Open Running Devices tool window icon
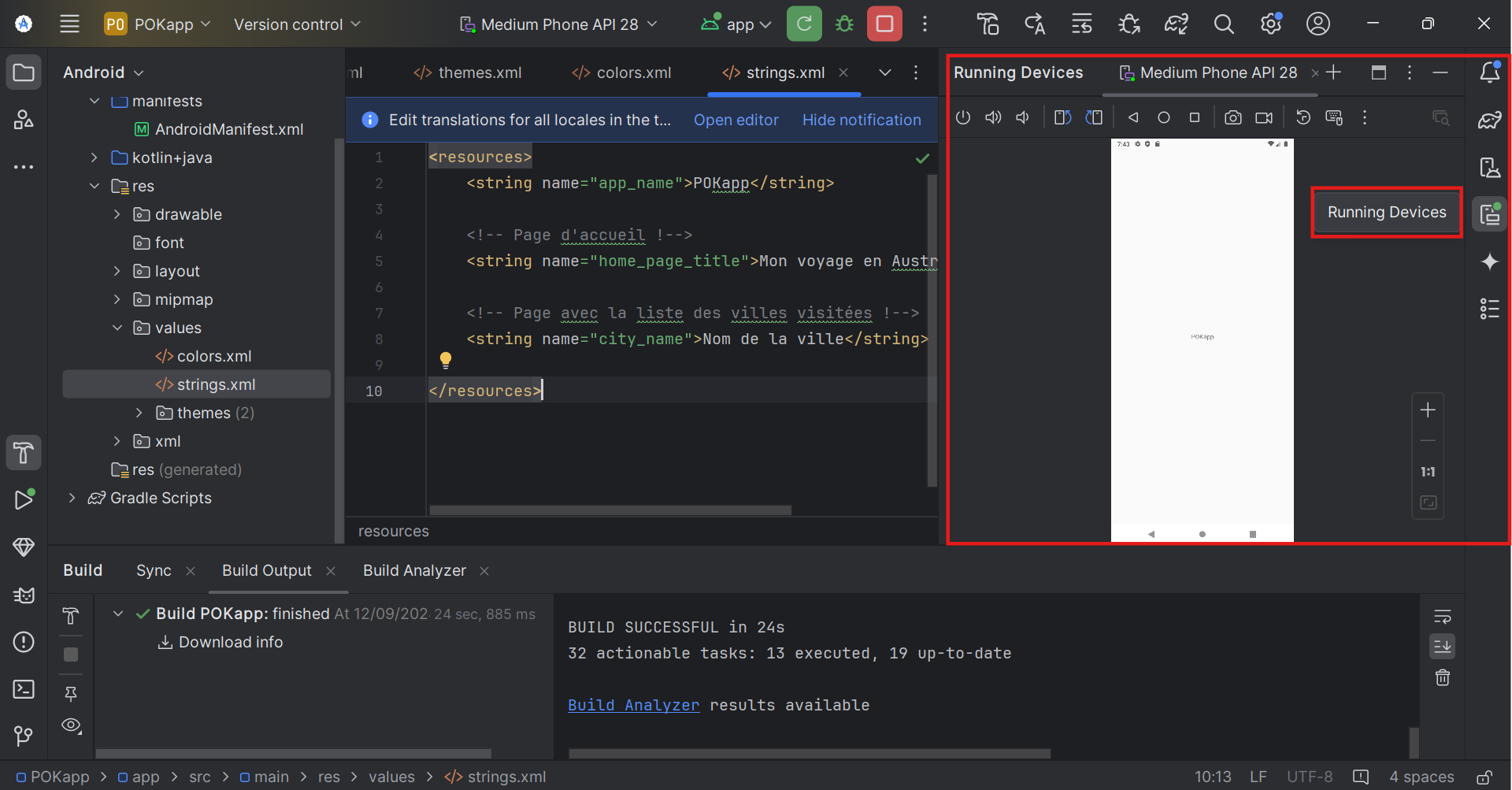Image resolution: width=1512 pixels, height=790 pixels. [x=1490, y=213]
